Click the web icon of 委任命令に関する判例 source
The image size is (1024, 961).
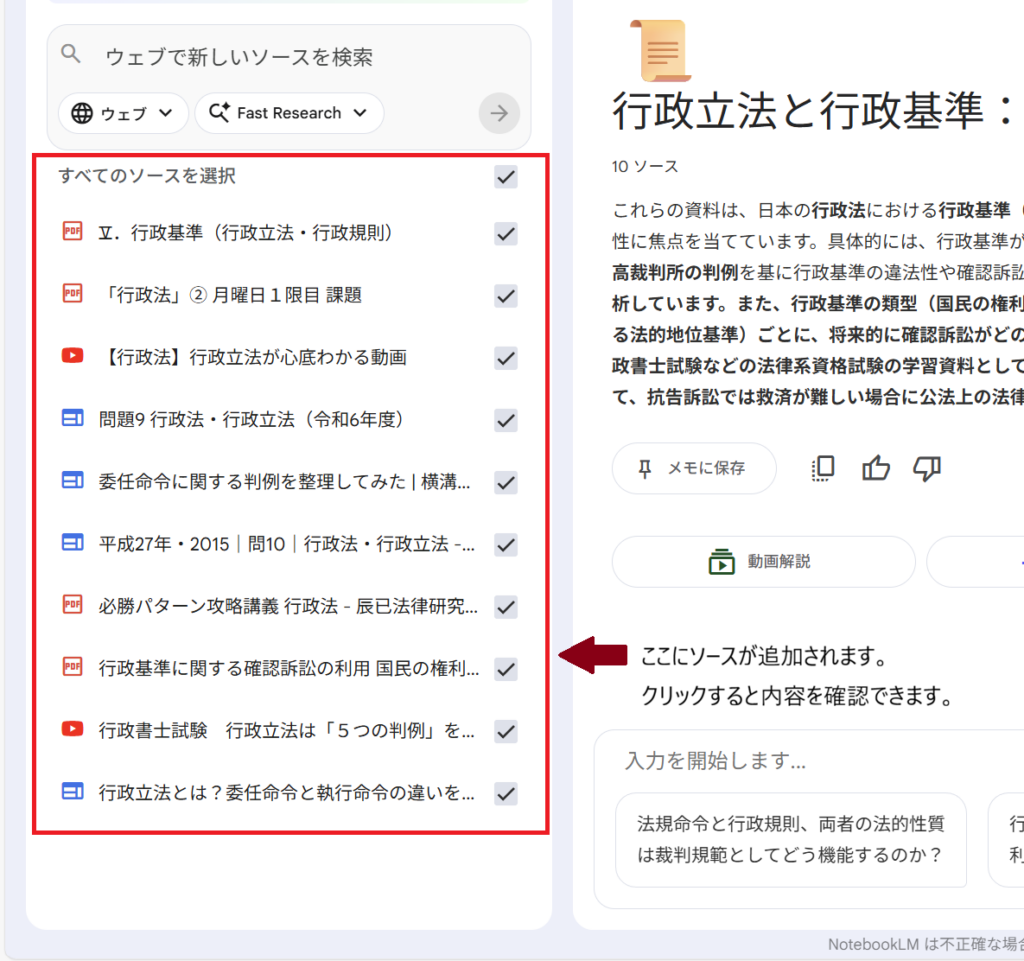(x=71, y=481)
